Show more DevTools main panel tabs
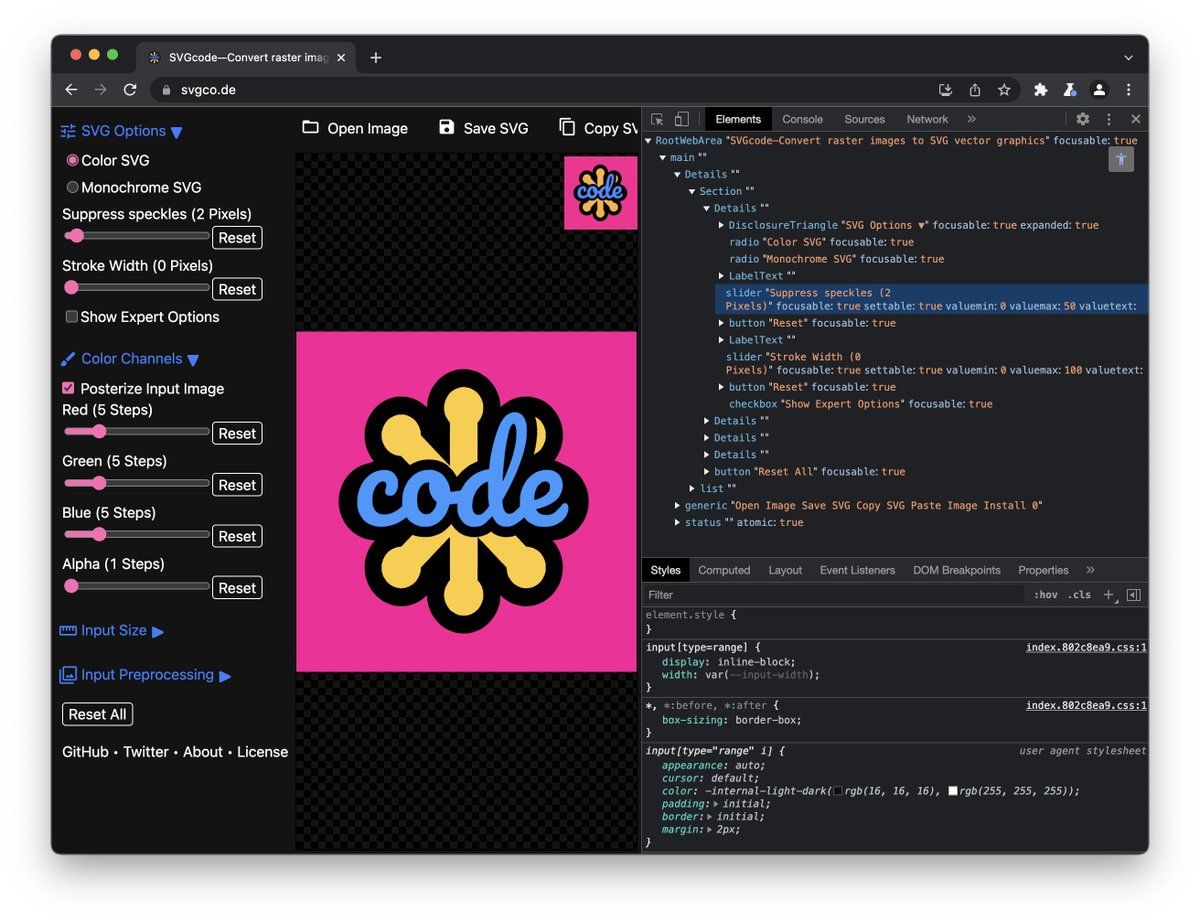This screenshot has width=1200, height=922. (x=971, y=119)
